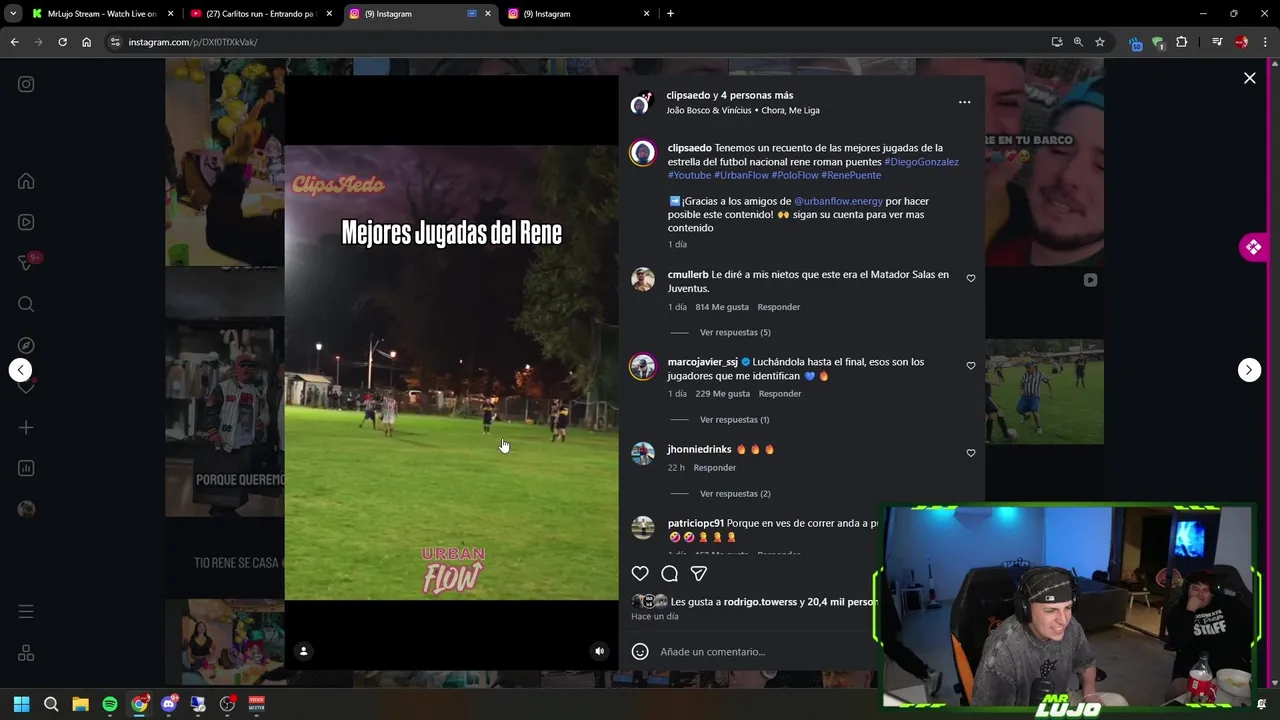Bookmark this page with star icon
Viewport: 1280px width, 720px height.
(x=1100, y=42)
